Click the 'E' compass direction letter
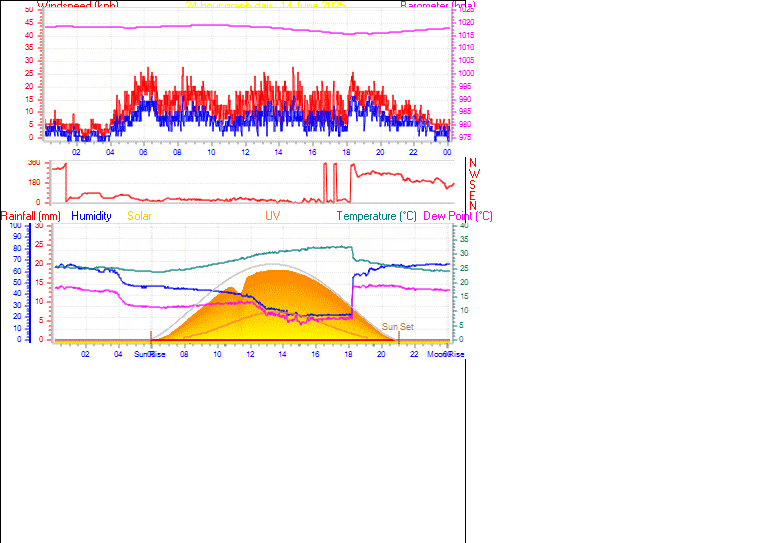The height and width of the screenshot is (543, 761). [473, 195]
